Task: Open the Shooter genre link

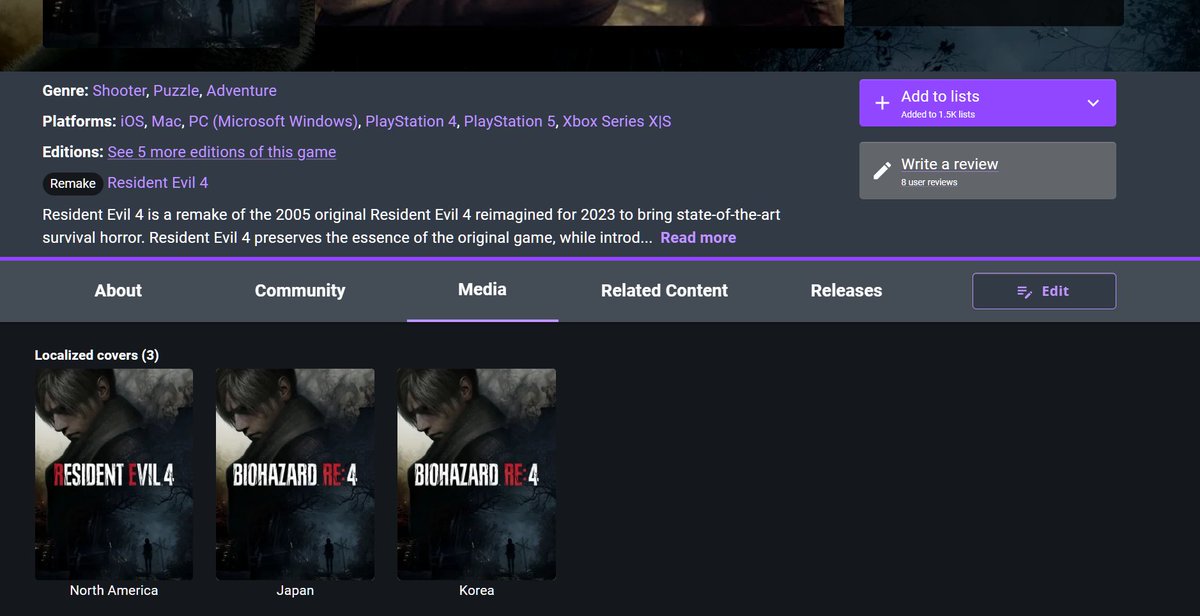Action: [x=119, y=90]
